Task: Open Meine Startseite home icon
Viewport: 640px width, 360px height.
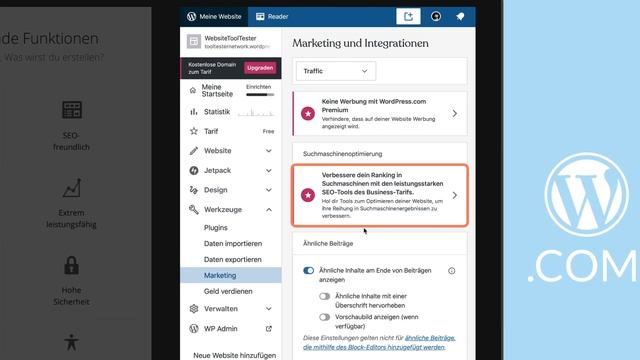Action: (193, 90)
